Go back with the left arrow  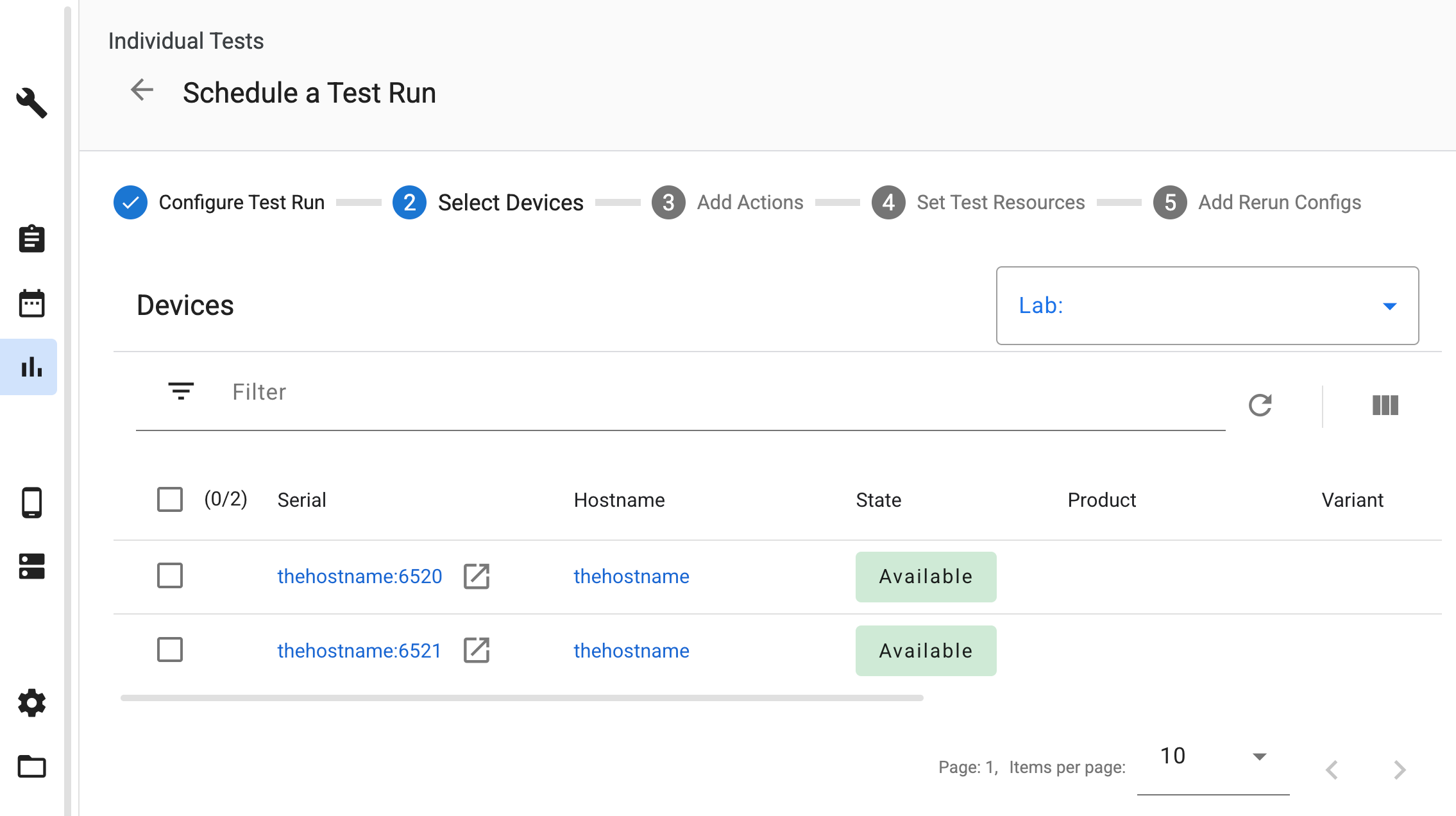pyautogui.click(x=142, y=90)
